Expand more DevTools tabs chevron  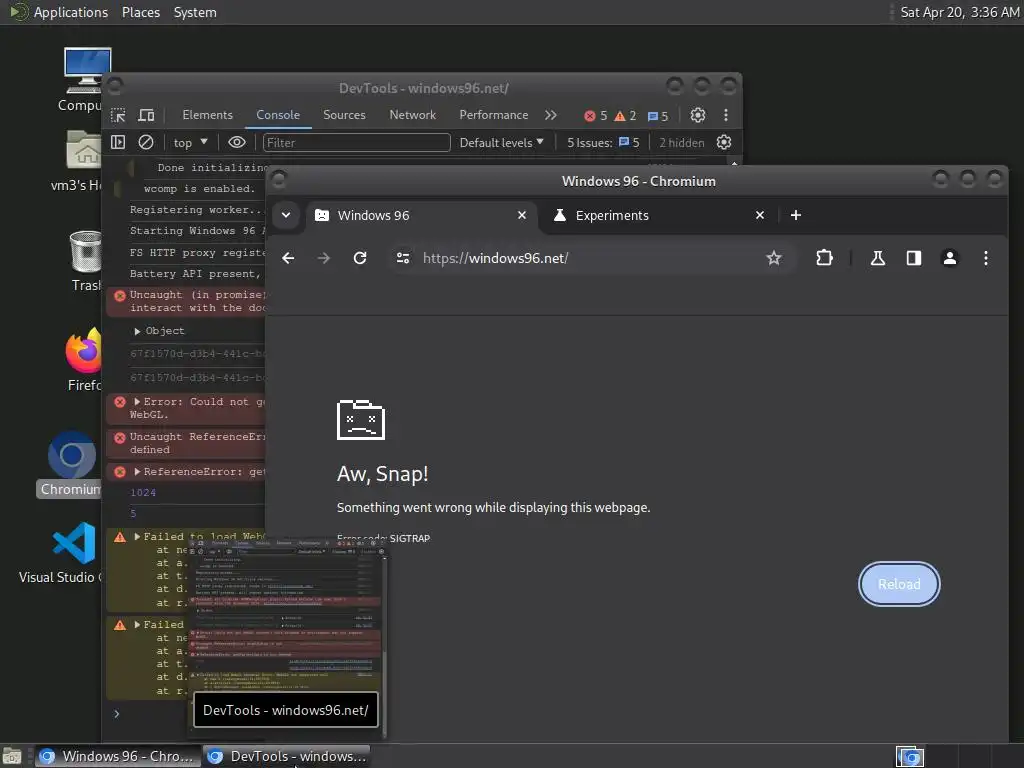(551, 115)
